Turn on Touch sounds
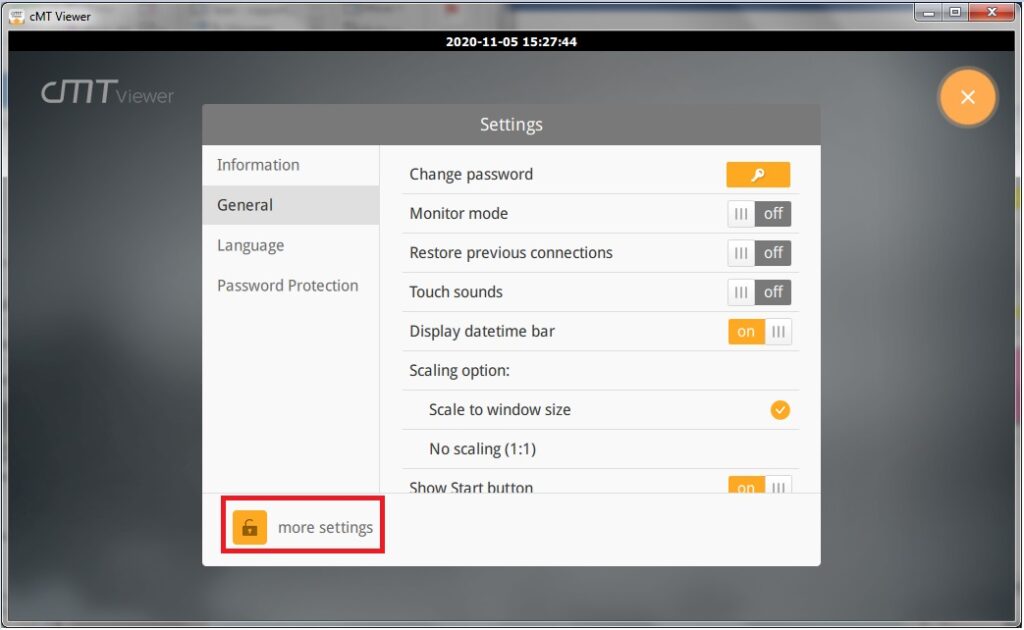This screenshot has width=1024, height=630. click(760, 292)
